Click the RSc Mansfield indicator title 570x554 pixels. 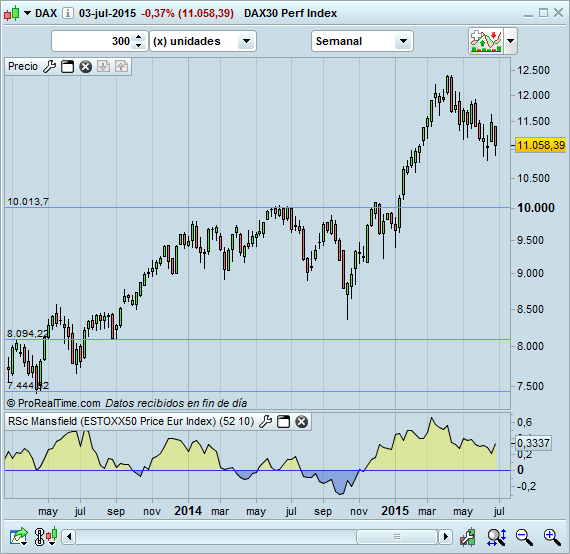coord(131,421)
